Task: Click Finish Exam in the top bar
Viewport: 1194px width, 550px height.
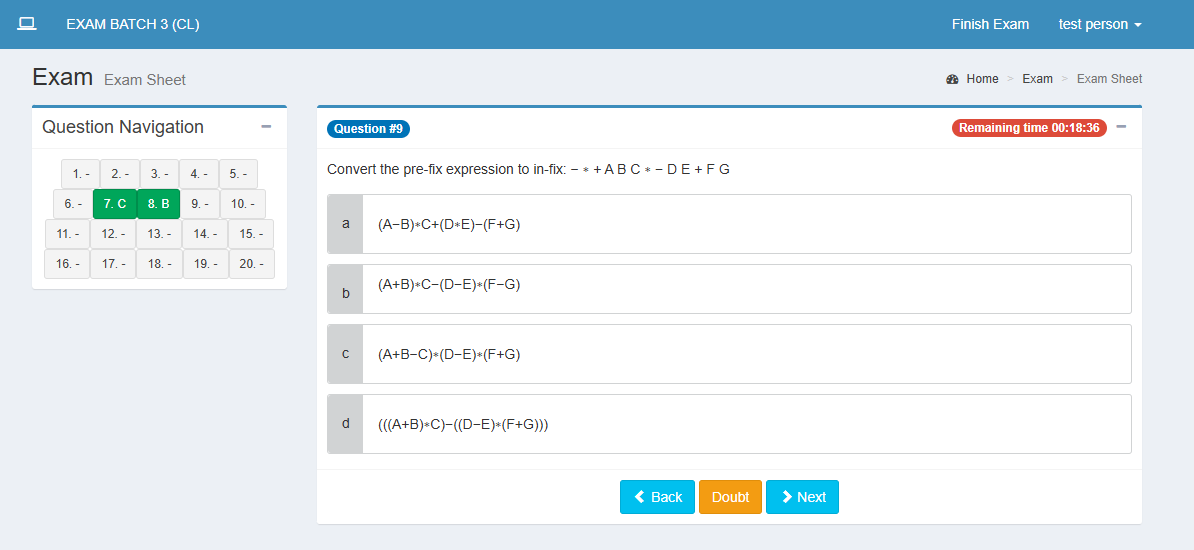Action: (x=990, y=24)
